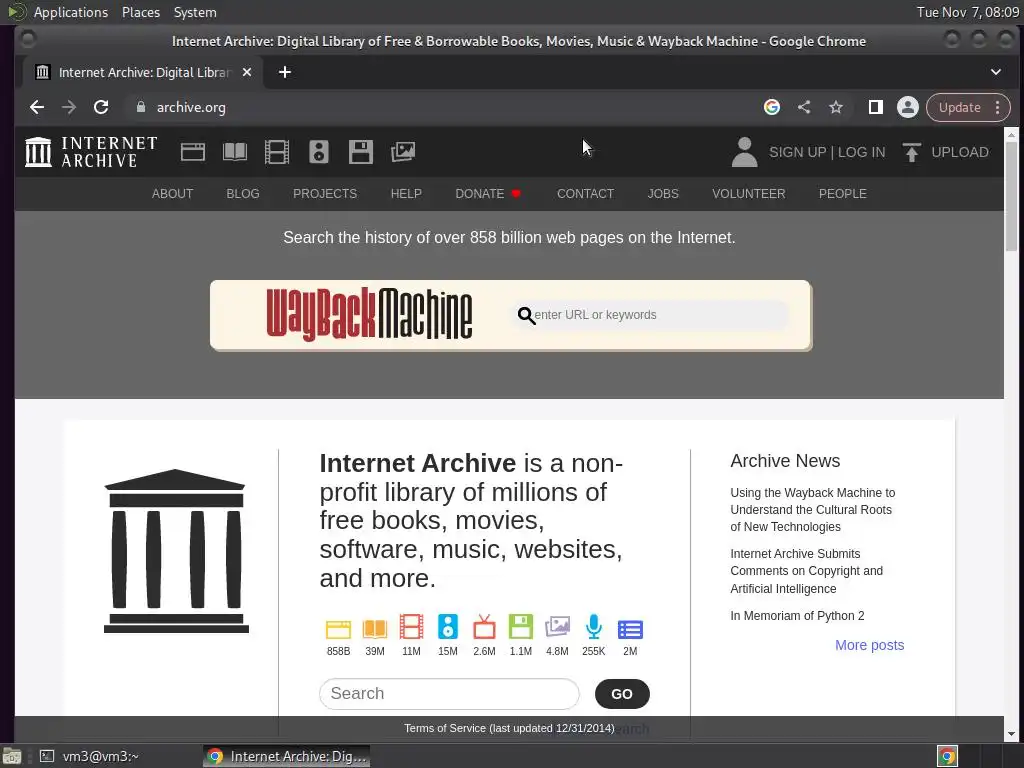
Task: Open the PEOPLE menu item
Action: tap(842, 194)
